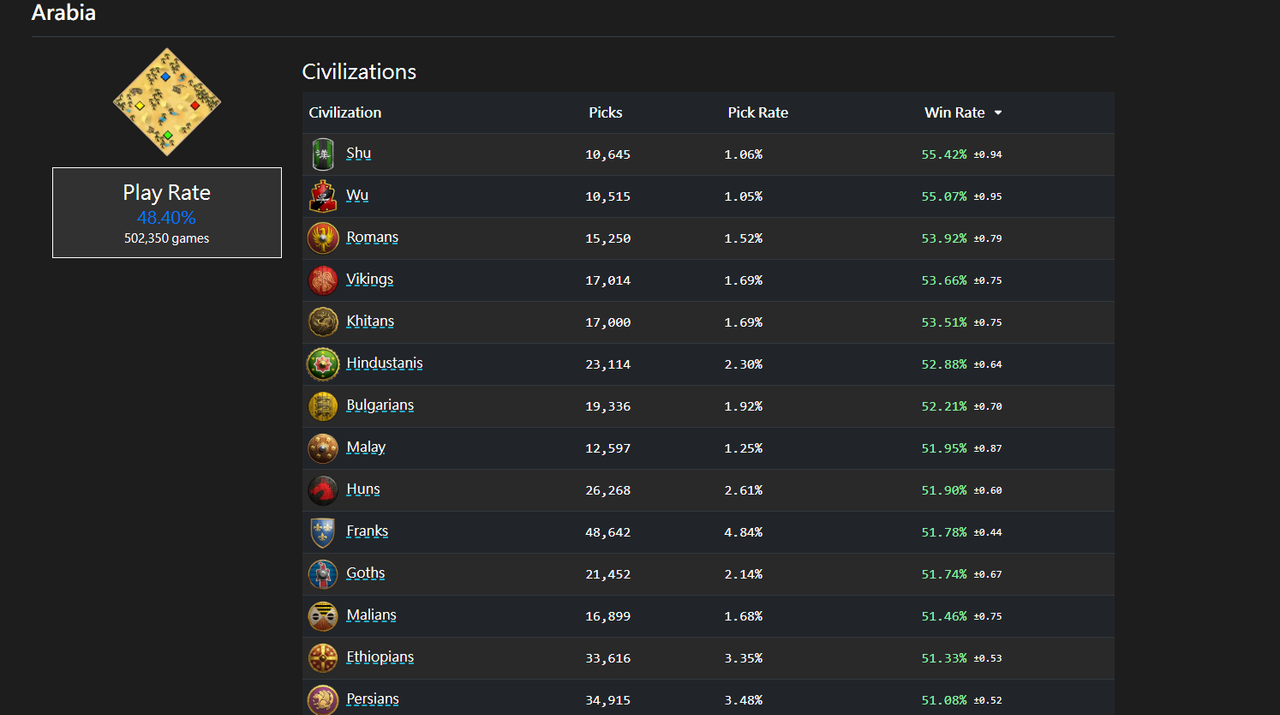Open the Vikings civilization page
This screenshot has width=1280, height=715.
tap(370, 279)
